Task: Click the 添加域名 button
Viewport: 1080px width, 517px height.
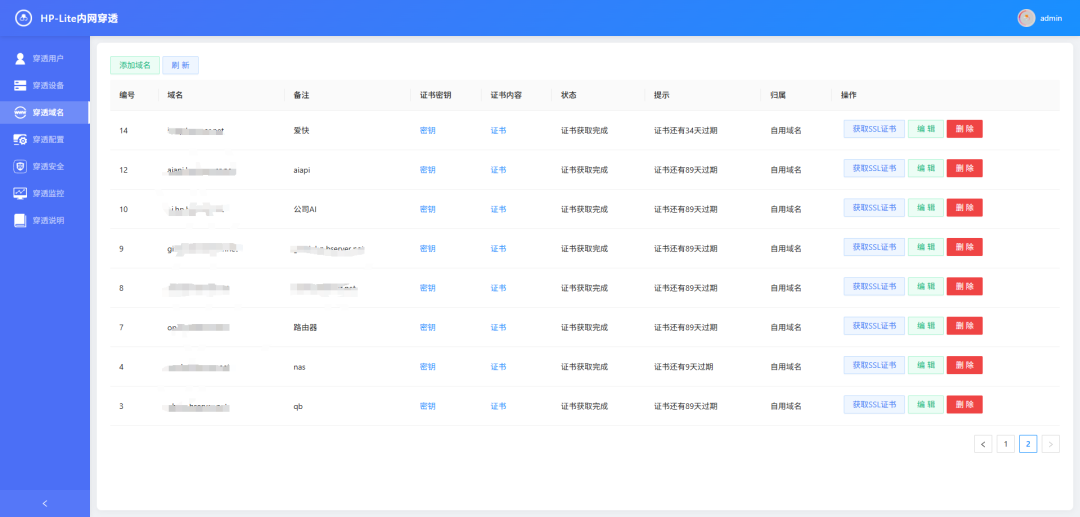Action: [x=134, y=65]
